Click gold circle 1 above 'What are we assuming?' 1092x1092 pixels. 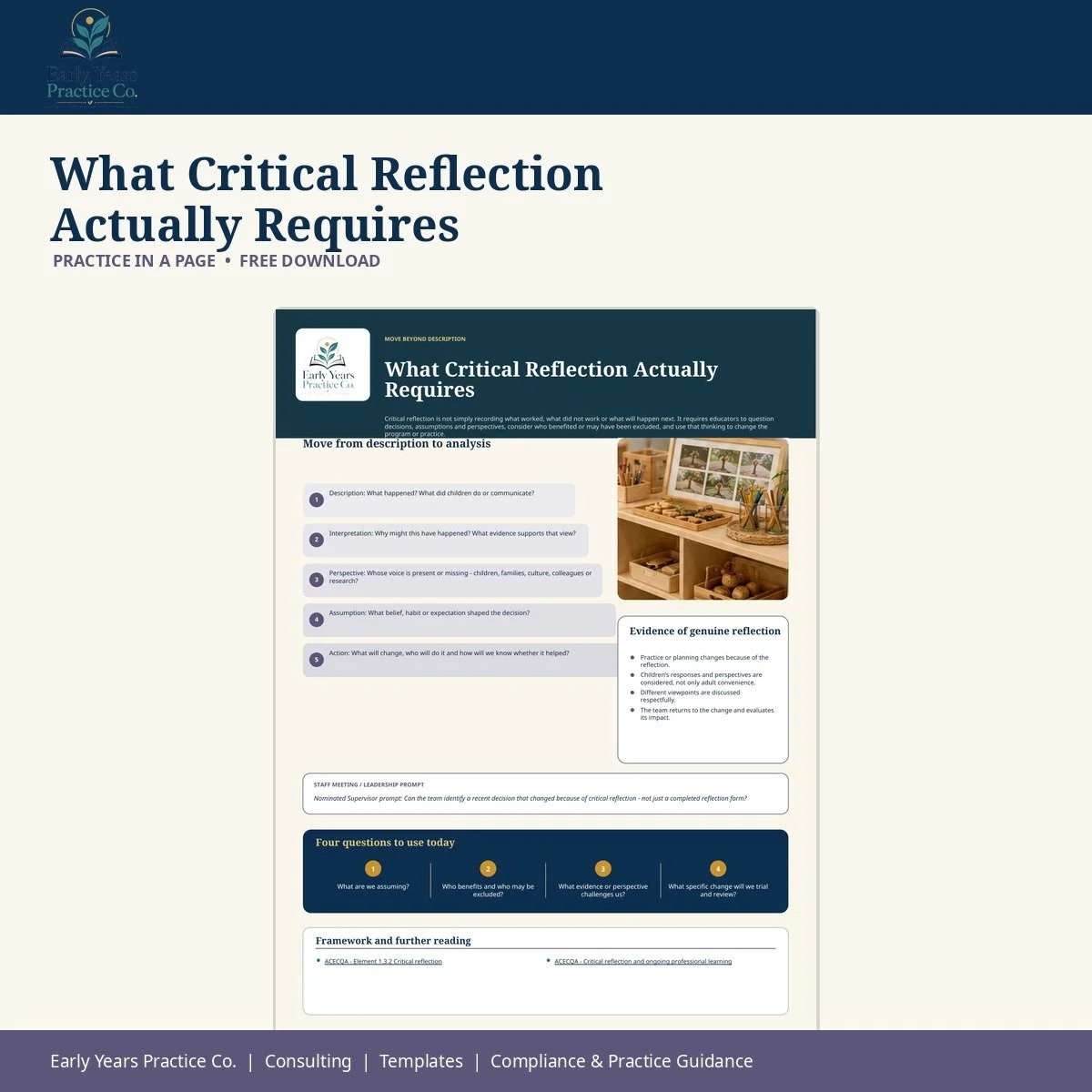tap(373, 869)
